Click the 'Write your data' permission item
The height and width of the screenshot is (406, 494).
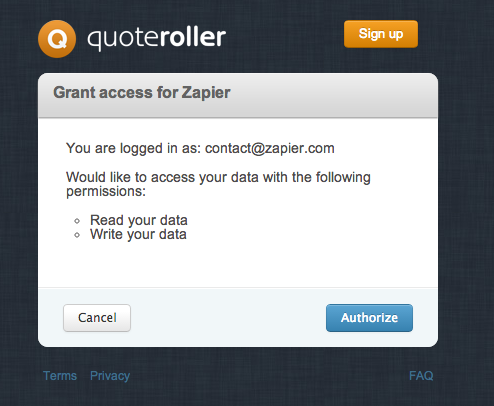(x=138, y=234)
